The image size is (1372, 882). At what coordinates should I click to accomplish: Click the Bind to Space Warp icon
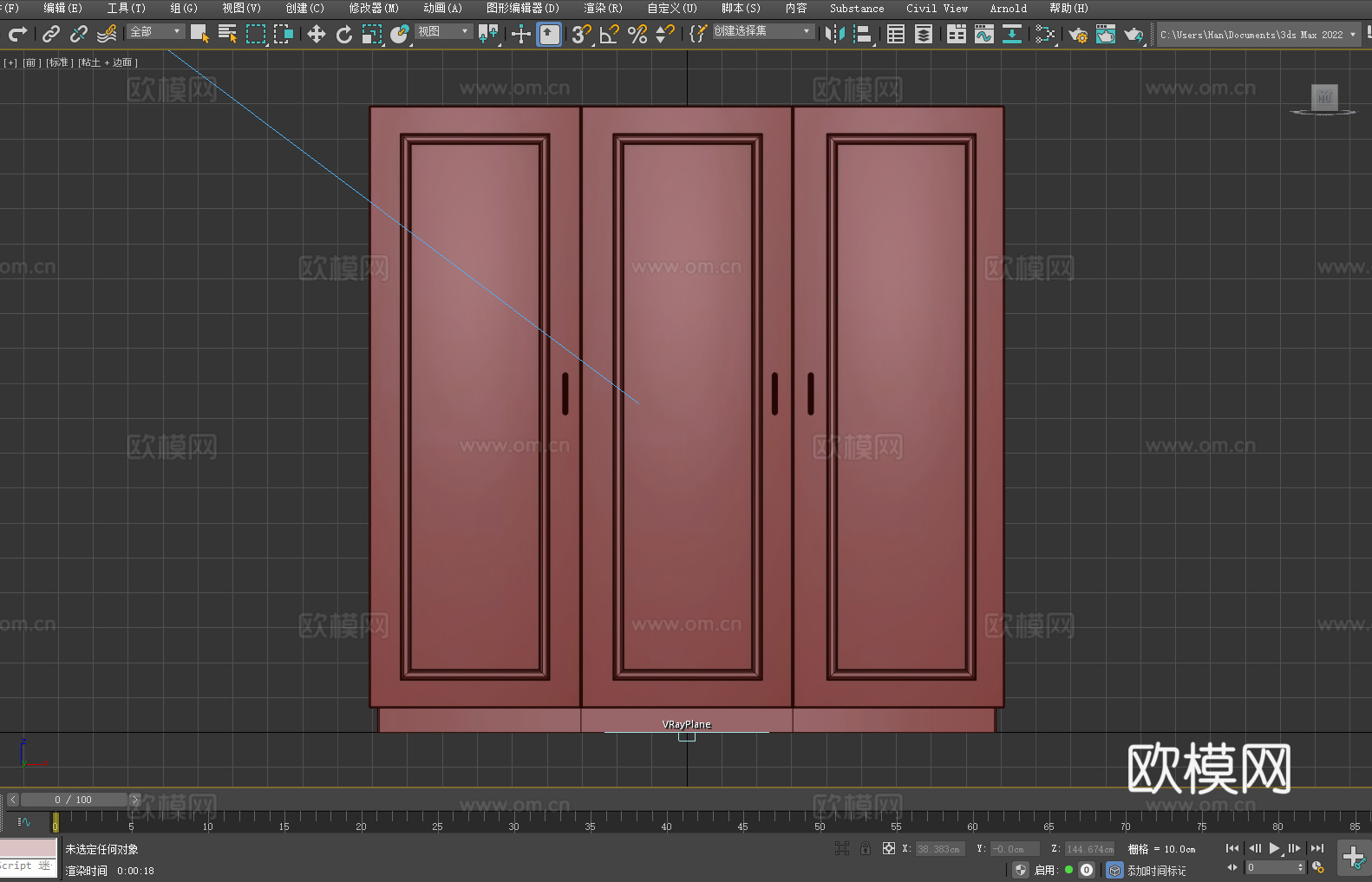pyautogui.click(x=107, y=34)
